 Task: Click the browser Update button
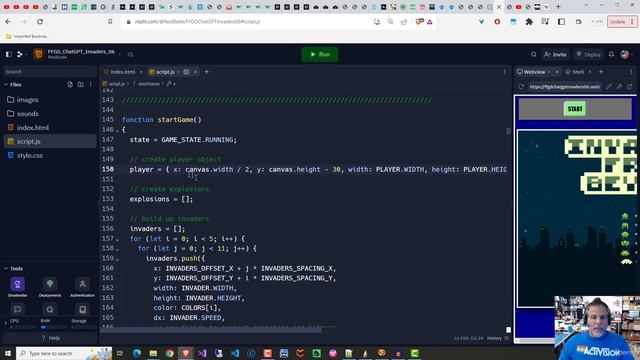coord(621,22)
